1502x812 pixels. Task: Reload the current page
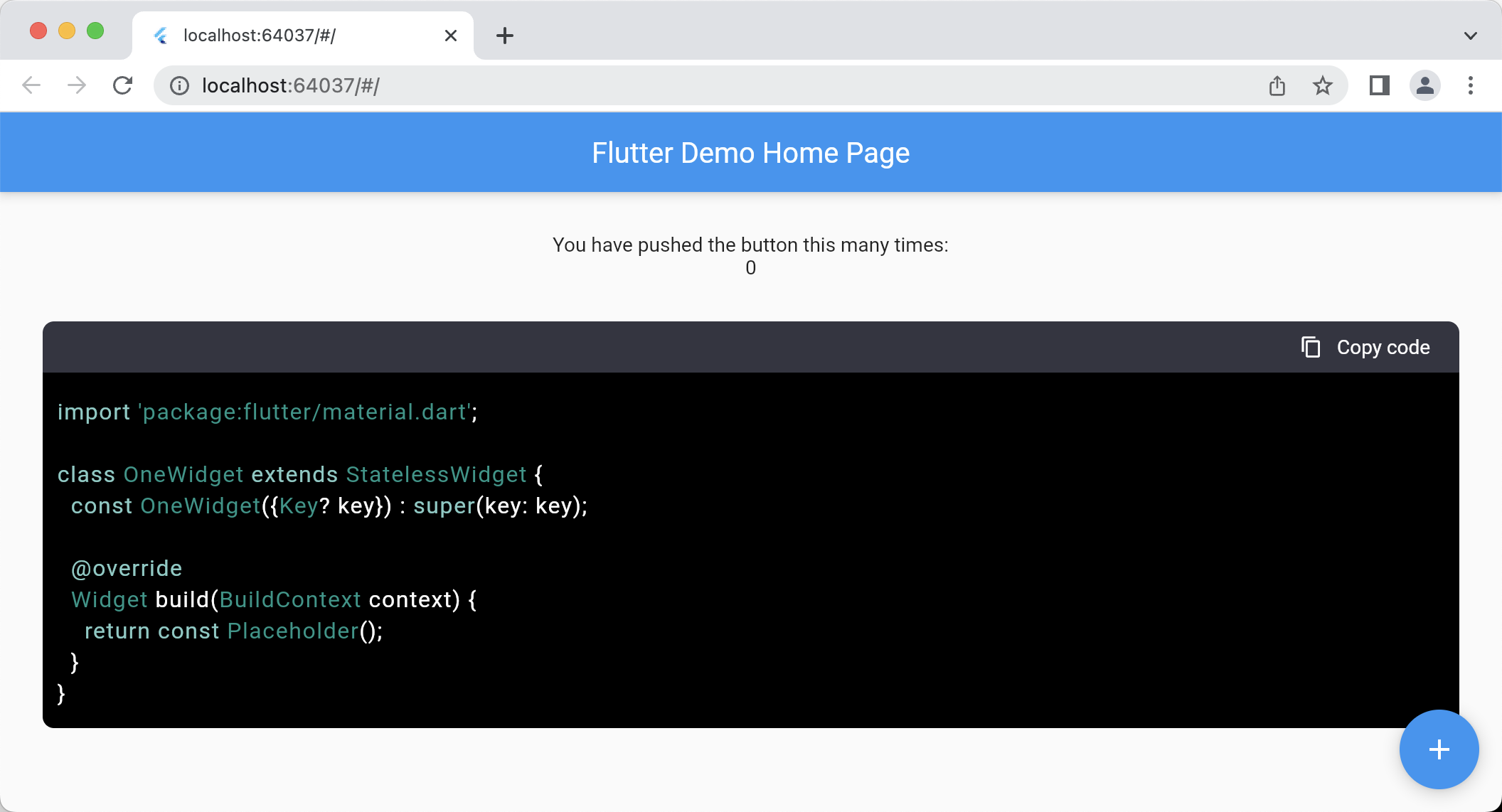123,85
